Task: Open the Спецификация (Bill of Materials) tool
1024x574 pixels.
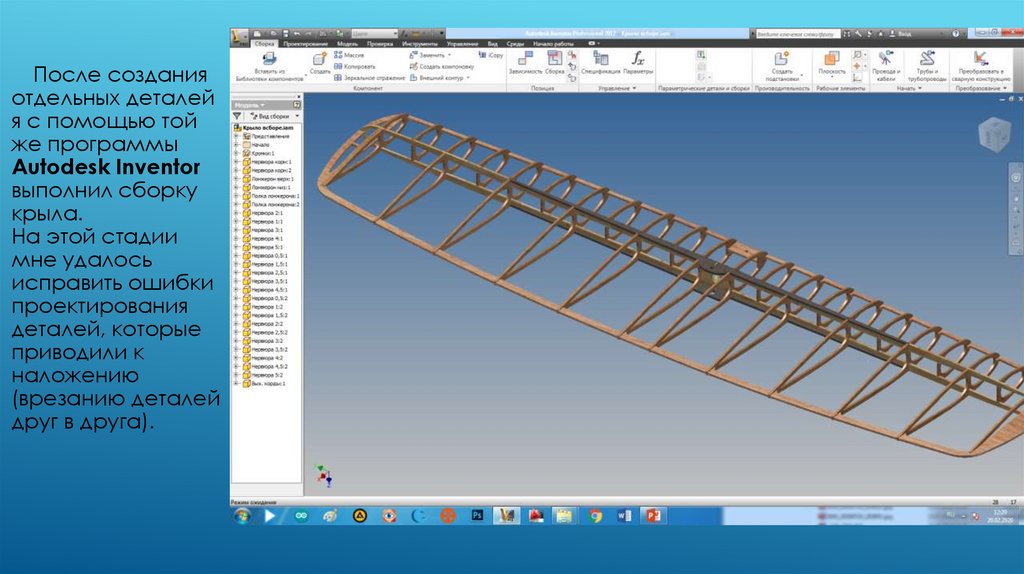Action: click(x=600, y=59)
